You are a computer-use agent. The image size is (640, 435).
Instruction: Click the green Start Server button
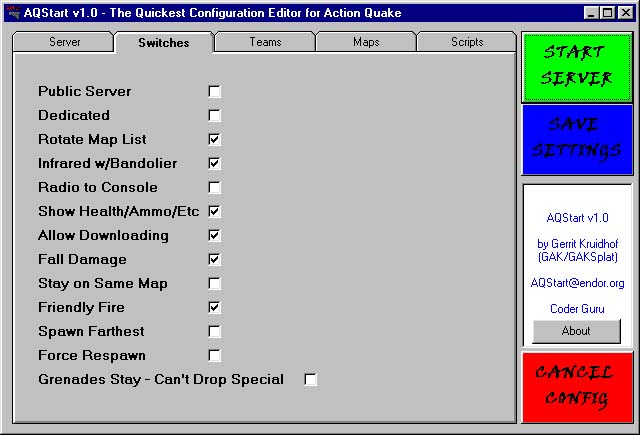[577, 67]
